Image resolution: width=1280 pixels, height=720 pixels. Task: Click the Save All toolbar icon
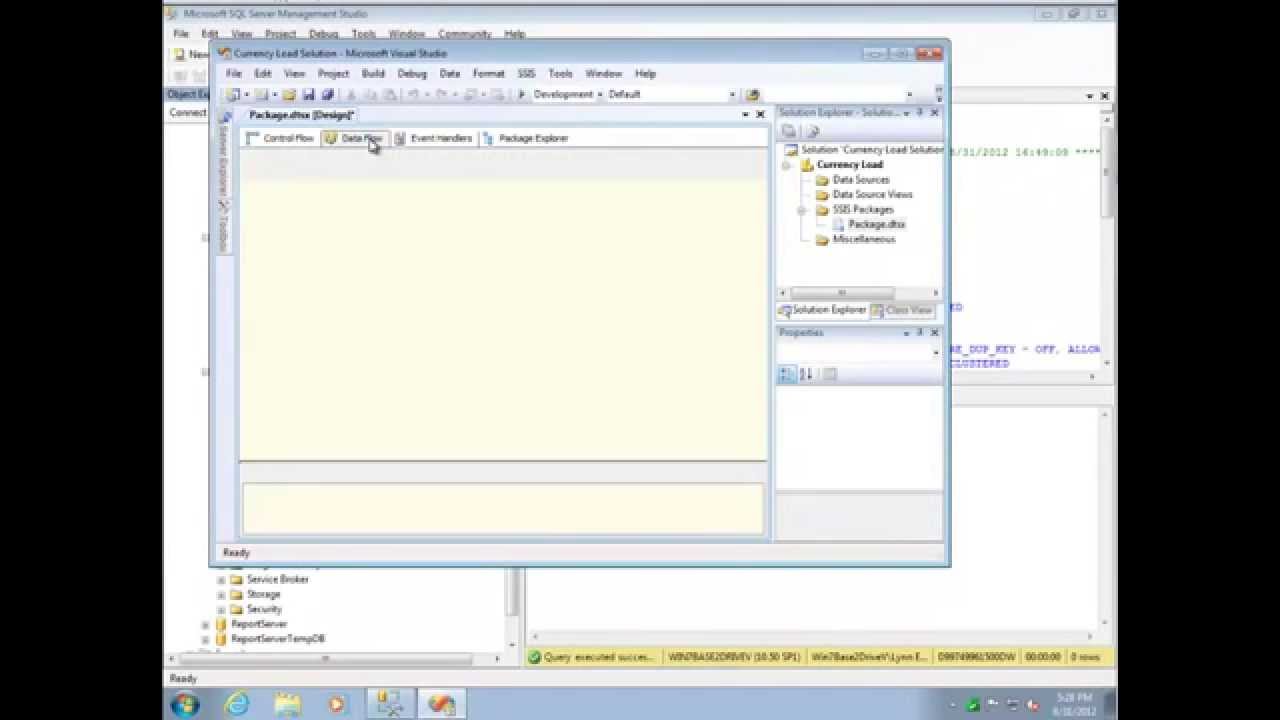(x=327, y=95)
